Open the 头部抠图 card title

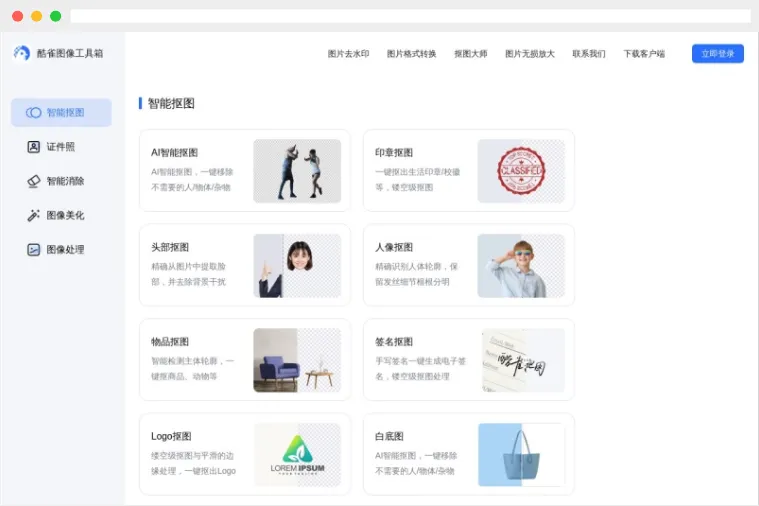click(170, 247)
